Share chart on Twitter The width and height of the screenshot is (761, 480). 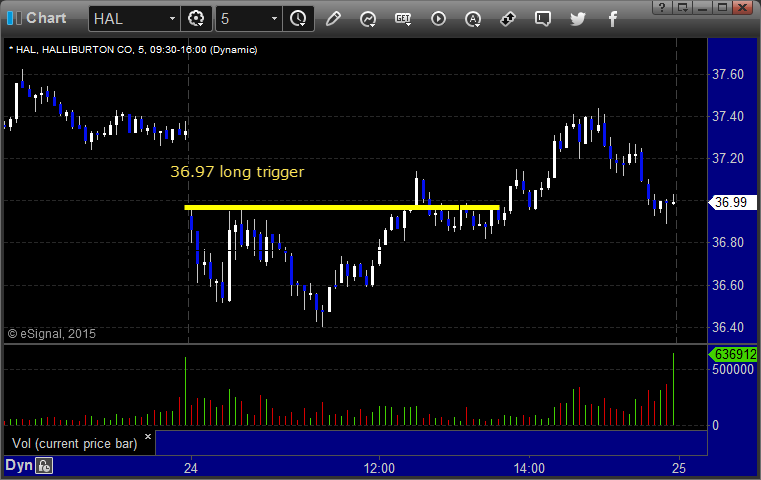(578, 19)
